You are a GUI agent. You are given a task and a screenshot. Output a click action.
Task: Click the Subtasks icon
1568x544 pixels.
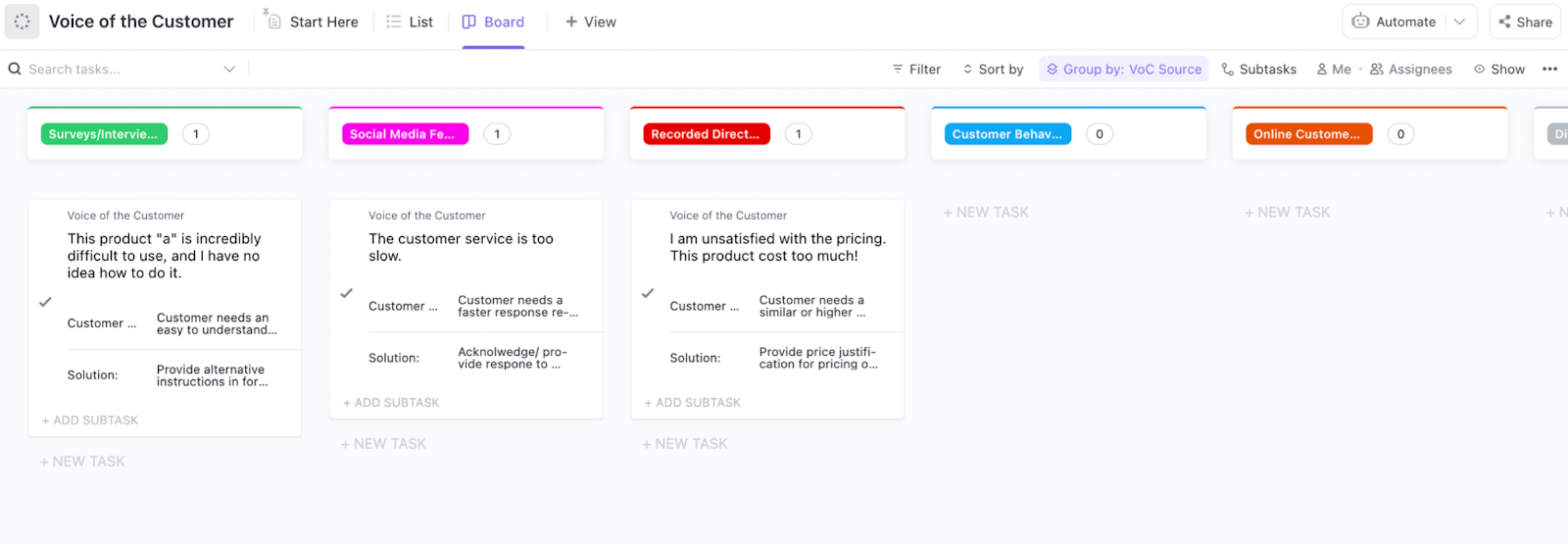1228,69
